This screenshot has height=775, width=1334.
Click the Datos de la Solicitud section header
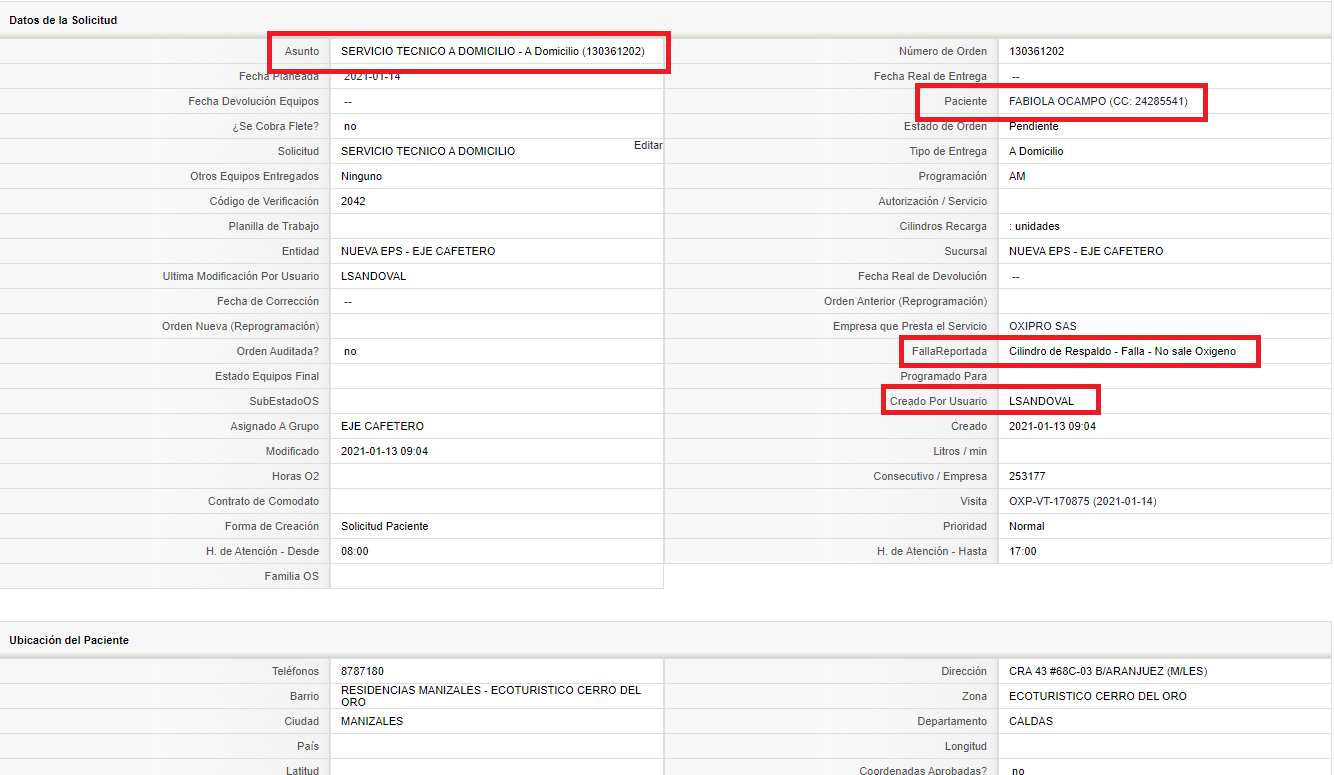tap(63, 20)
